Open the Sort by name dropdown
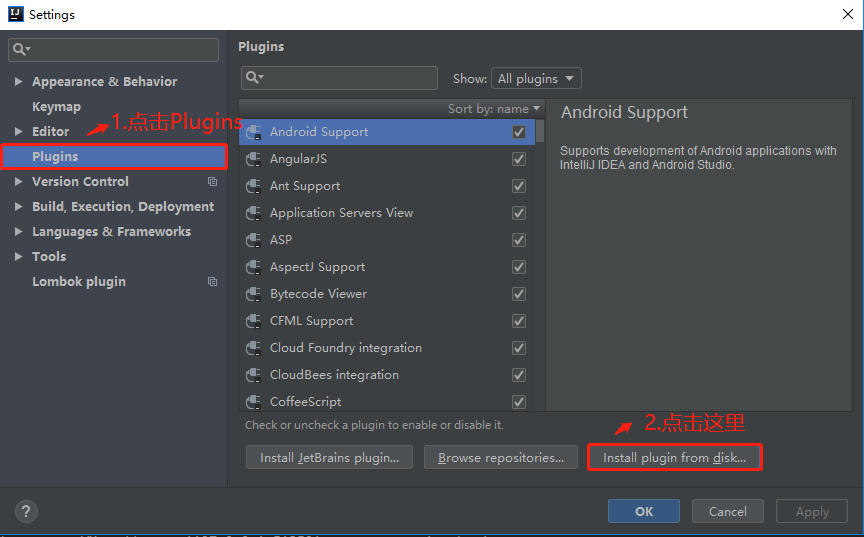 494,109
